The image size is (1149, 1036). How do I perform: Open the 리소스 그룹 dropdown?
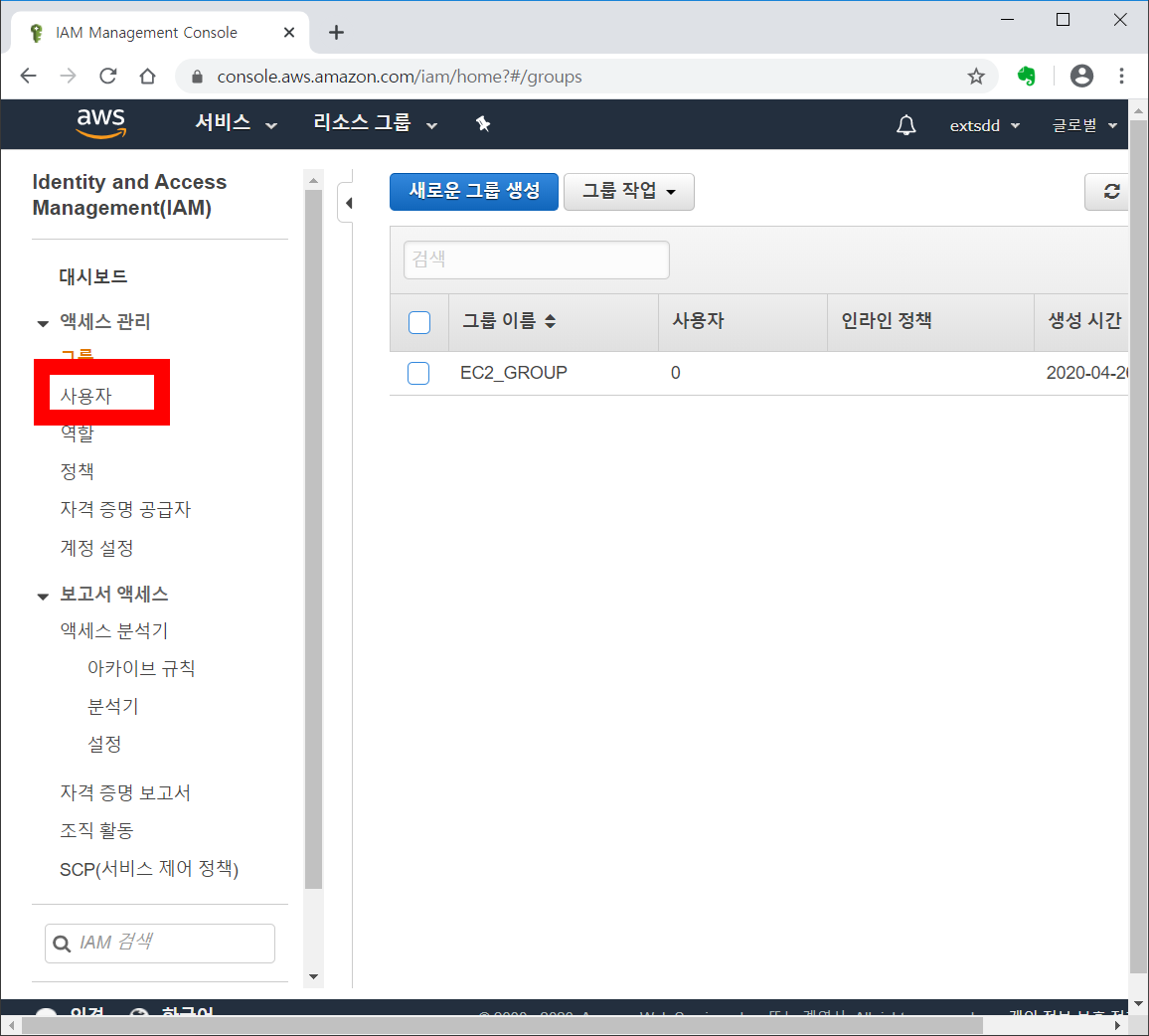tap(375, 123)
